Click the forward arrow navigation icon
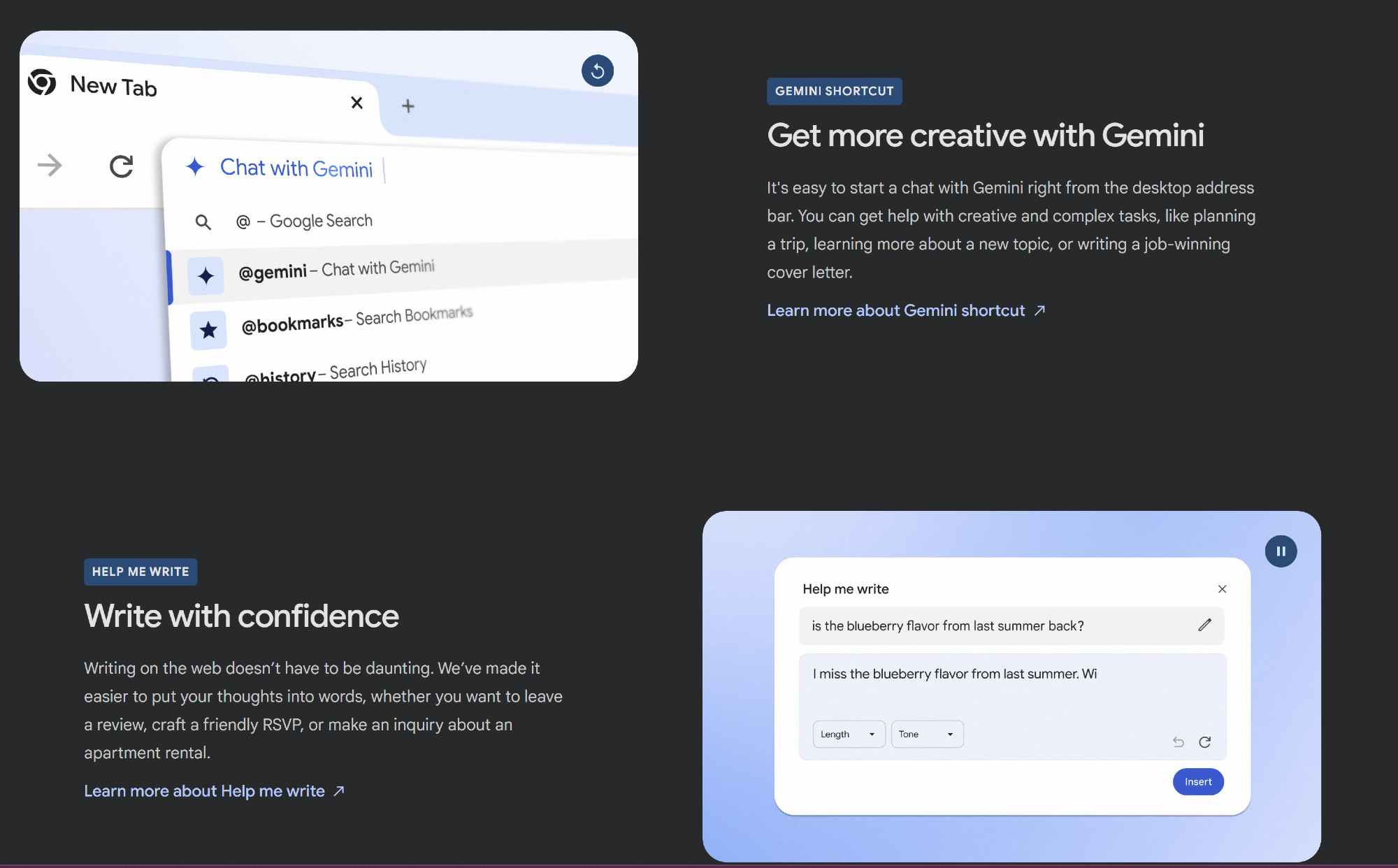The image size is (1398, 868). click(50, 166)
